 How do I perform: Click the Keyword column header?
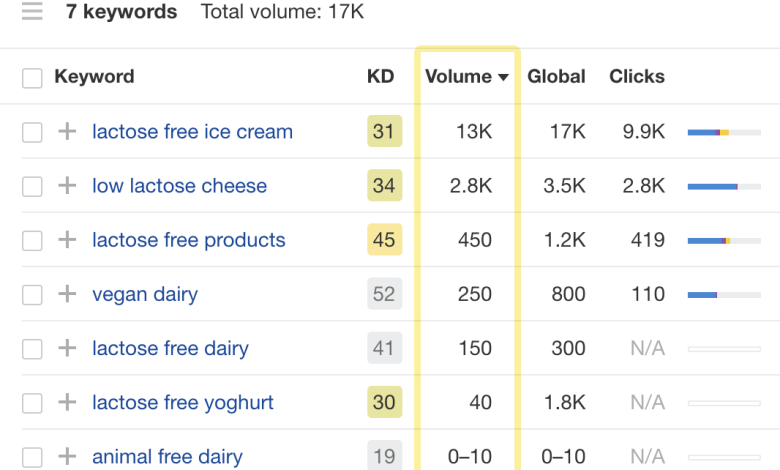[x=94, y=76]
